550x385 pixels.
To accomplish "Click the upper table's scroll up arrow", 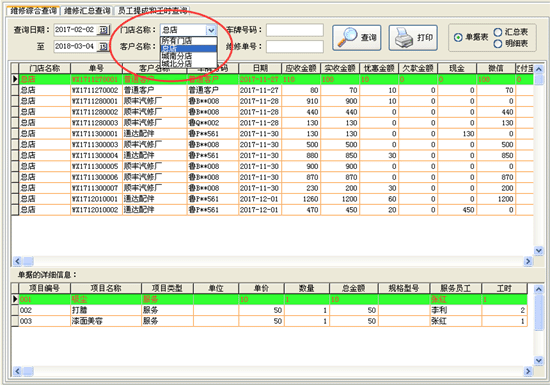I will tap(539, 69).
